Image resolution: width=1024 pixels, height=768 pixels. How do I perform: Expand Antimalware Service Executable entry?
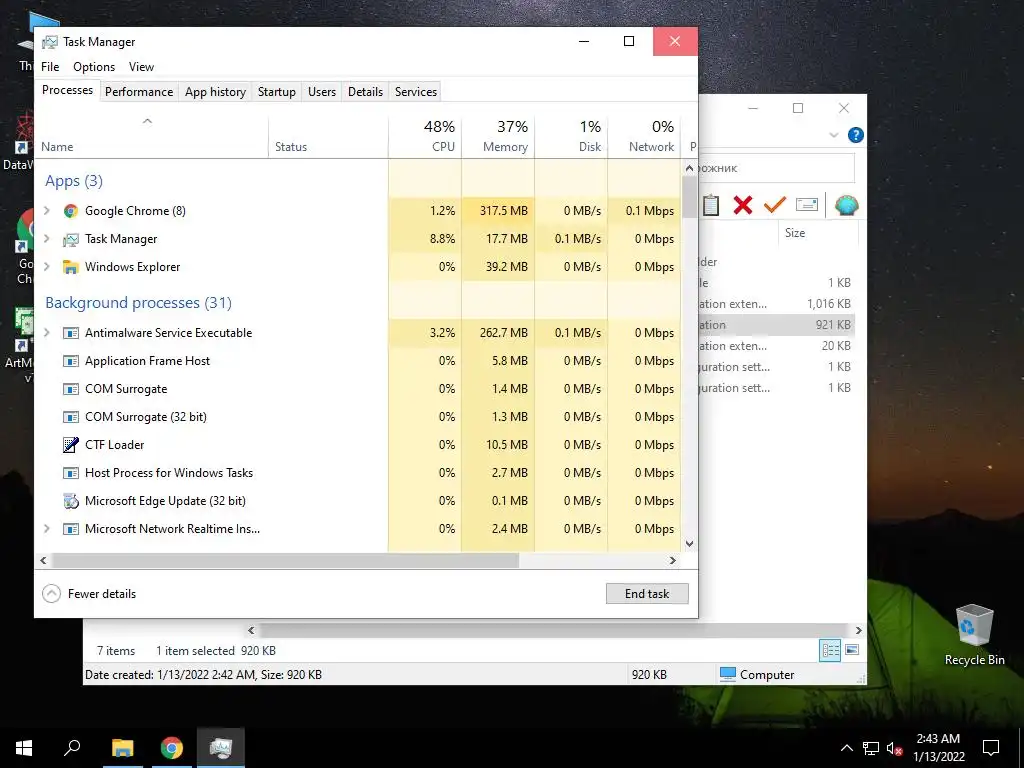[x=46, y=332]
